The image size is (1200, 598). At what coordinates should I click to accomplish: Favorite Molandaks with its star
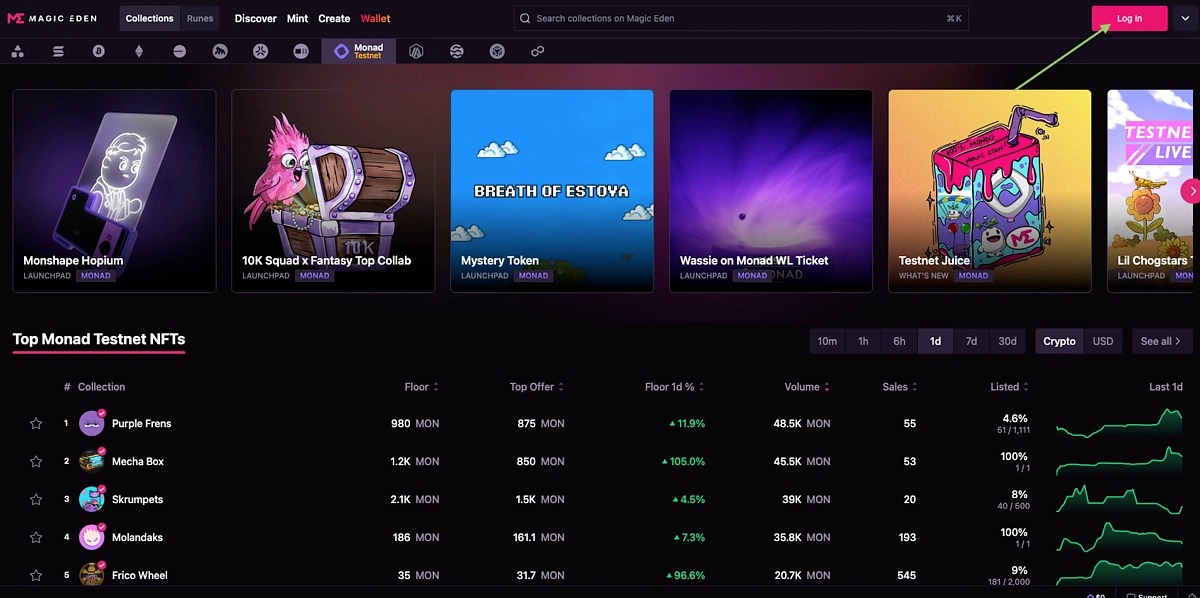pos(36,538)
